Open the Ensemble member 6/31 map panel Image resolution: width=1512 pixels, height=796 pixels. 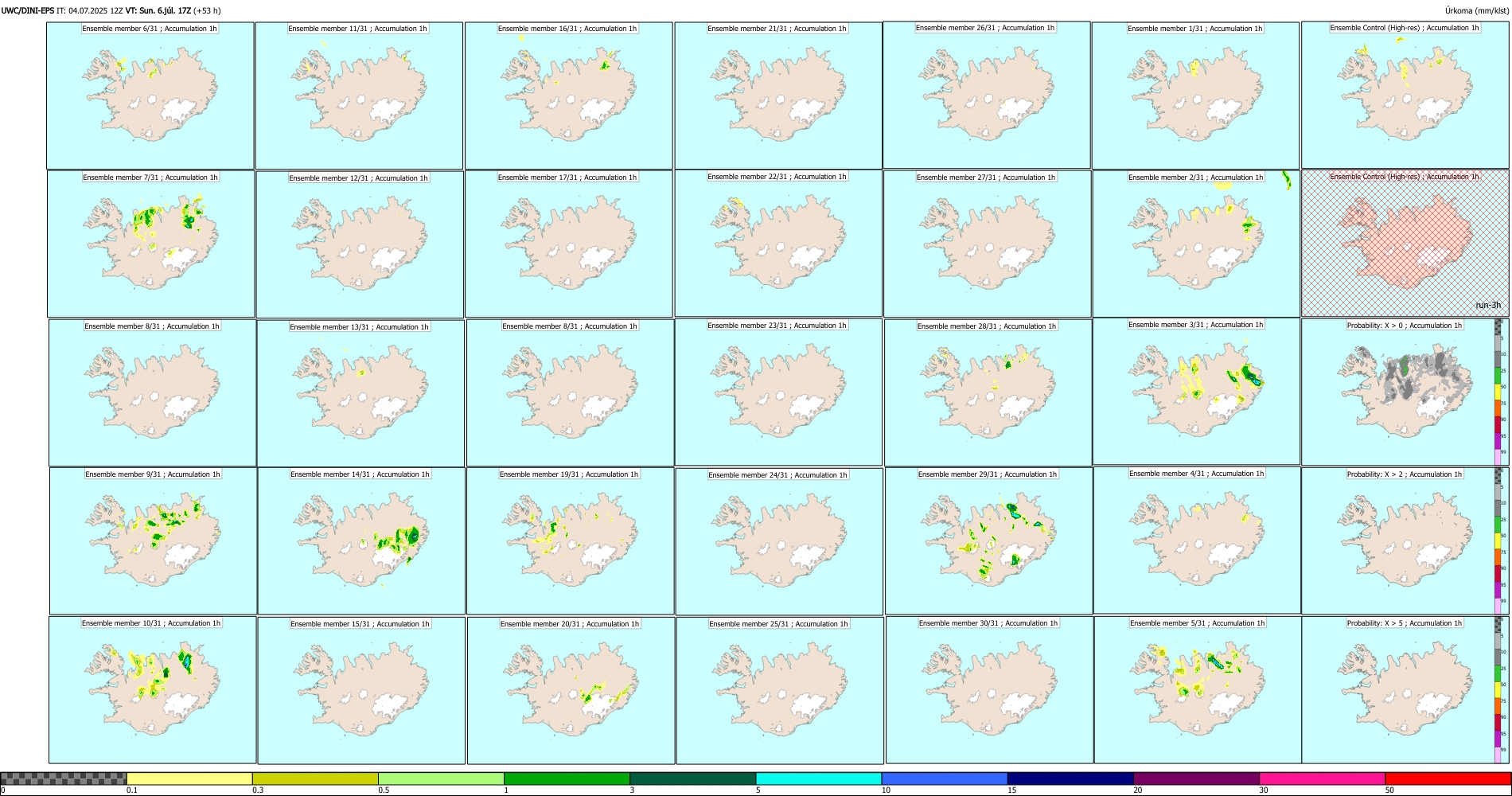(x=150, y=96)
